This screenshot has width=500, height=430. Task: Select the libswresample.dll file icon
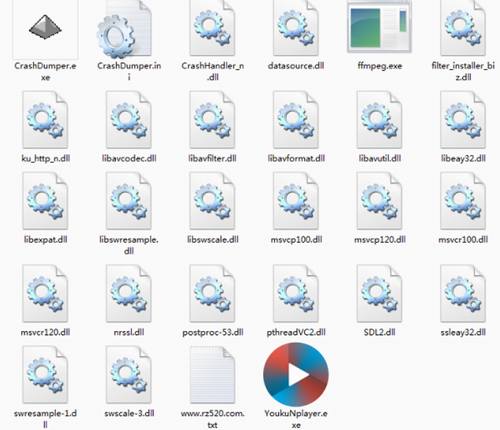[x=129, y=201]
